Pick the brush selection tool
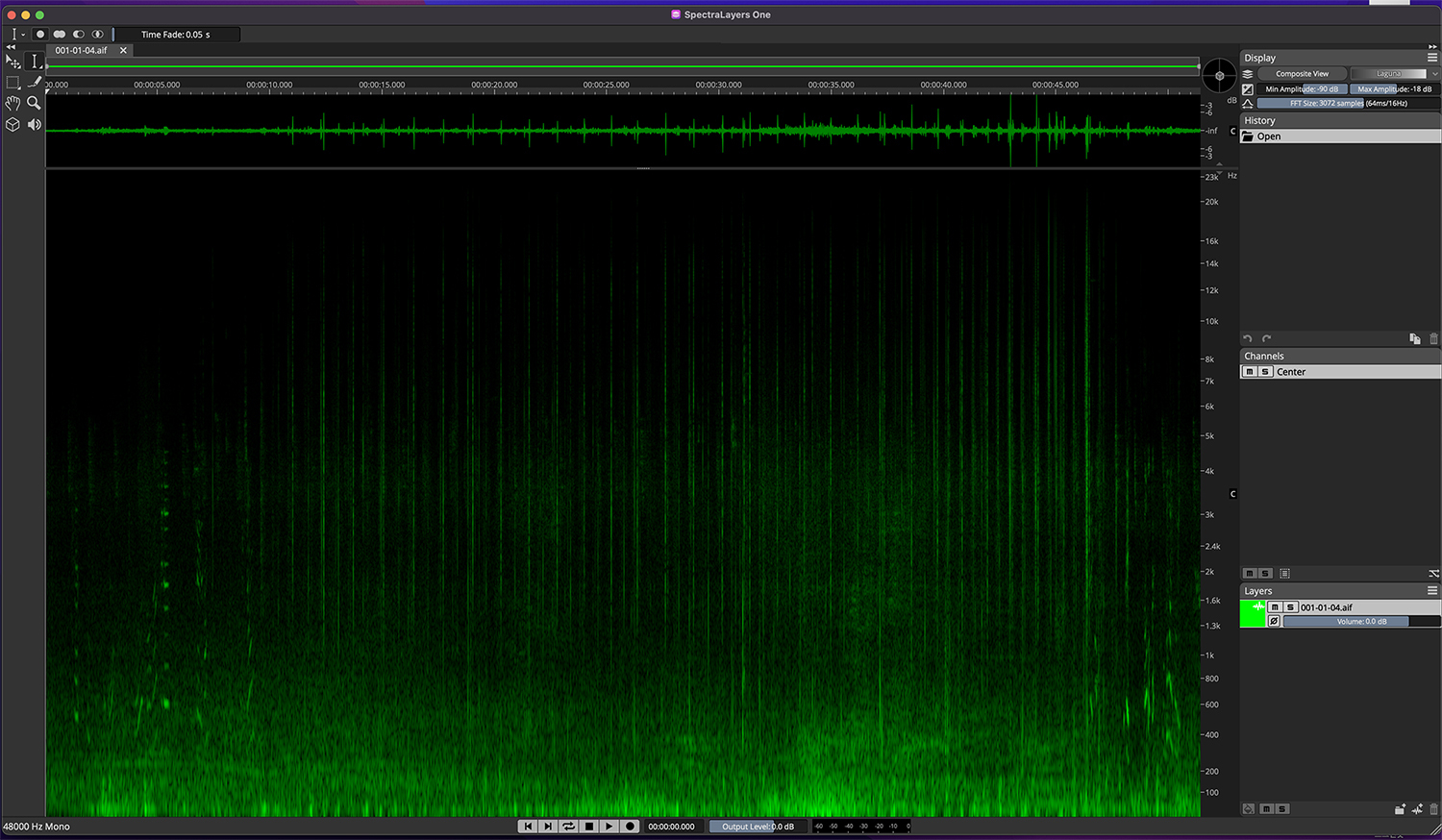This screenshot has height=840, width=1442. [35, 83]
